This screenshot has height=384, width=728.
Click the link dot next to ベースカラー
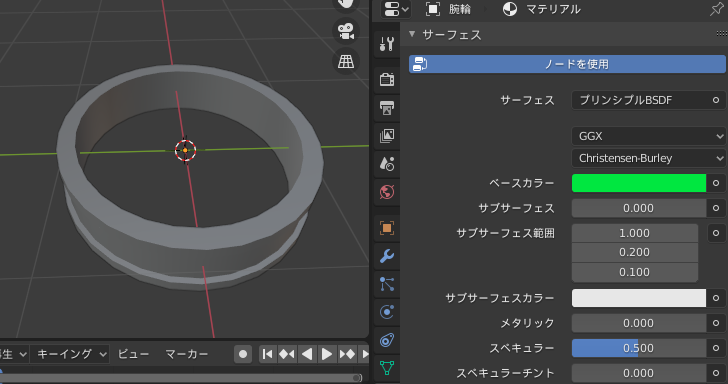coord(716,183)
